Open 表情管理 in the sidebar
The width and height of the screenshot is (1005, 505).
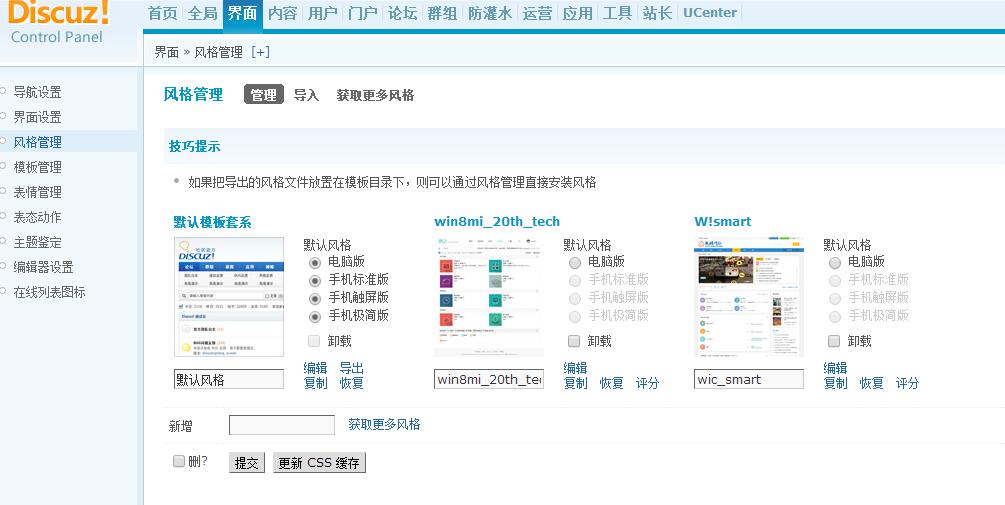click(37, 192)
